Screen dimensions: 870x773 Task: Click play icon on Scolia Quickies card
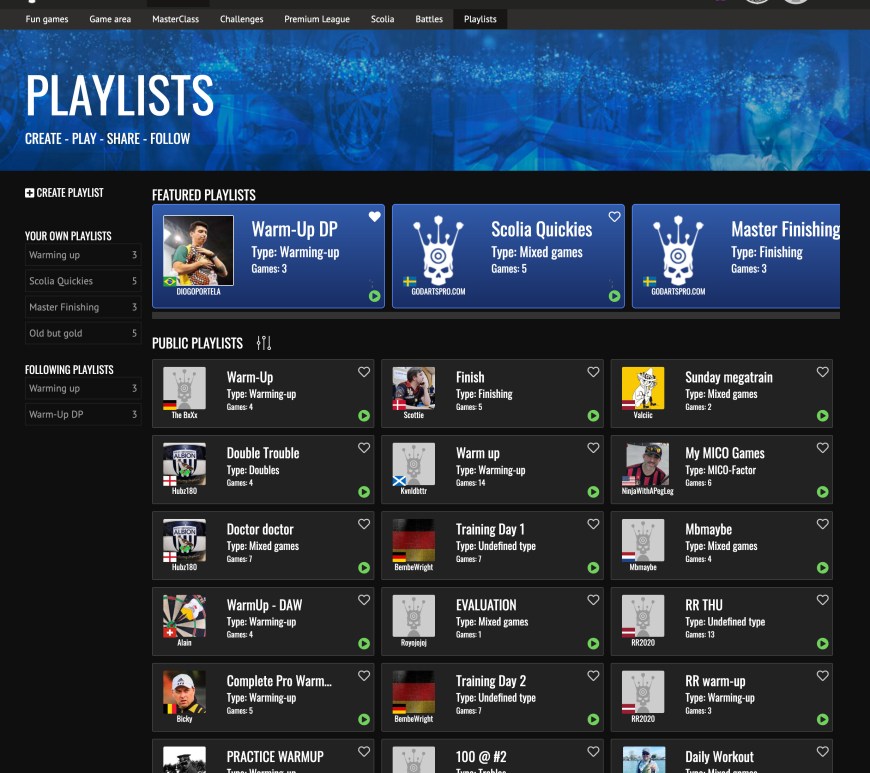(614, 296)
